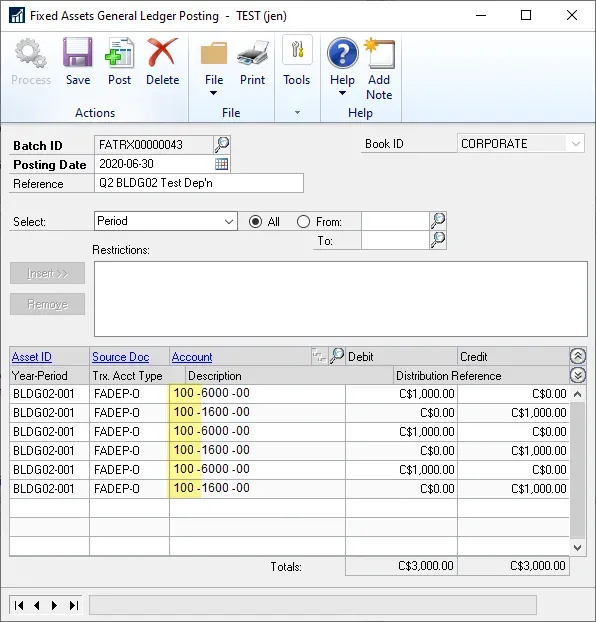Open the Tools icon
596x622 pixels.
click(297, 50)
